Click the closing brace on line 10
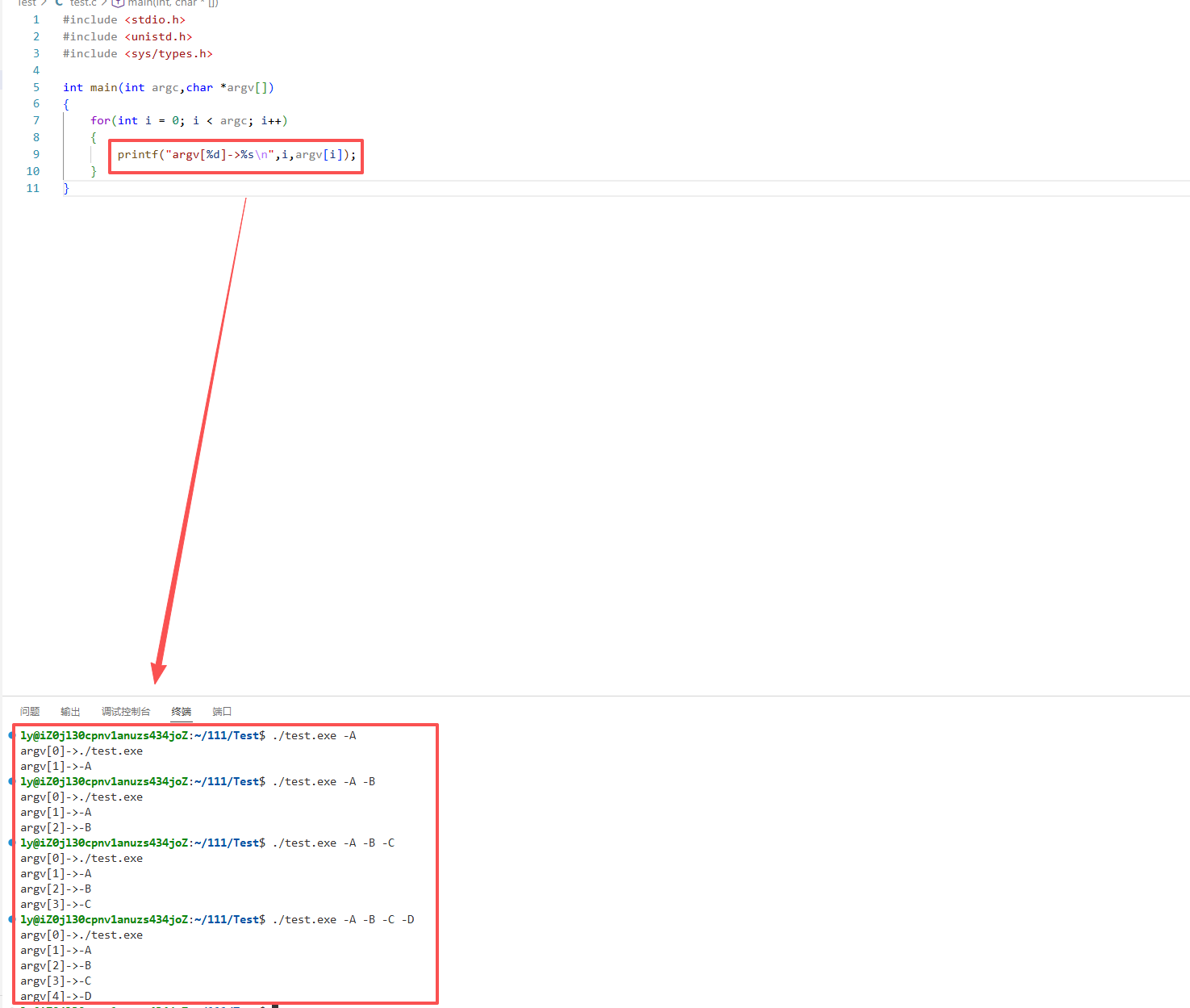 click(94, 171)
